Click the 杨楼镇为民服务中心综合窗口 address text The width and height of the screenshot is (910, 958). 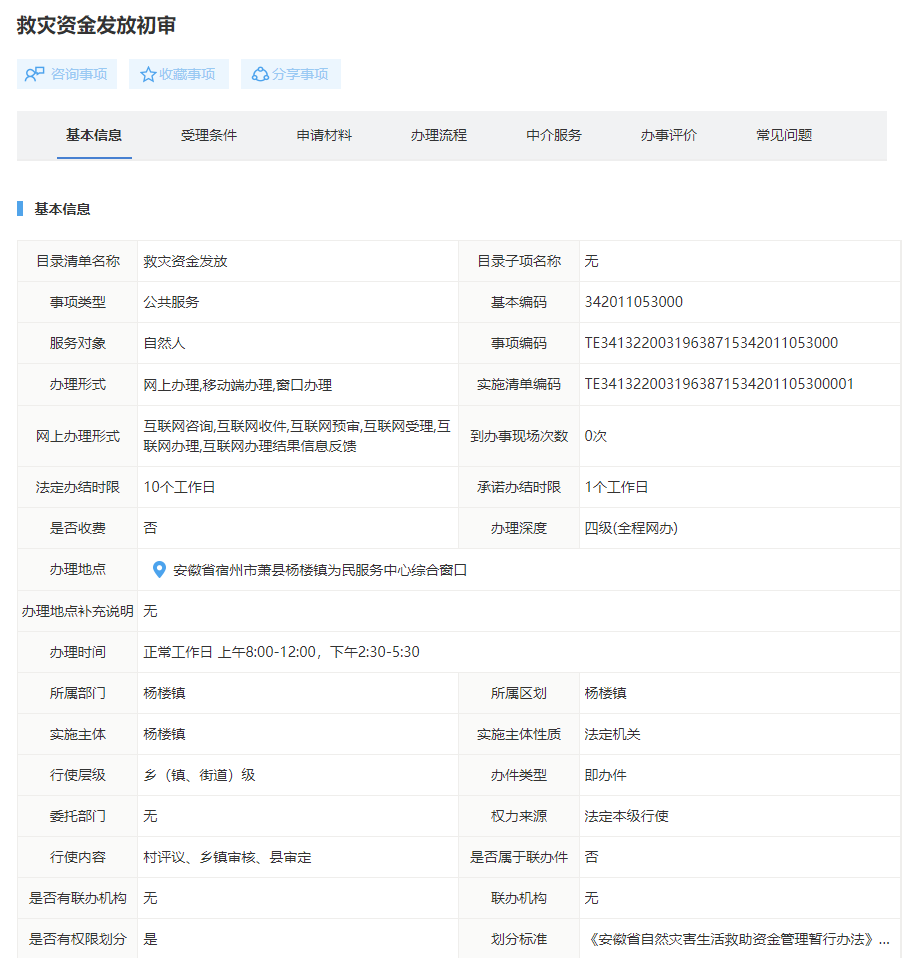coord(320,570)
